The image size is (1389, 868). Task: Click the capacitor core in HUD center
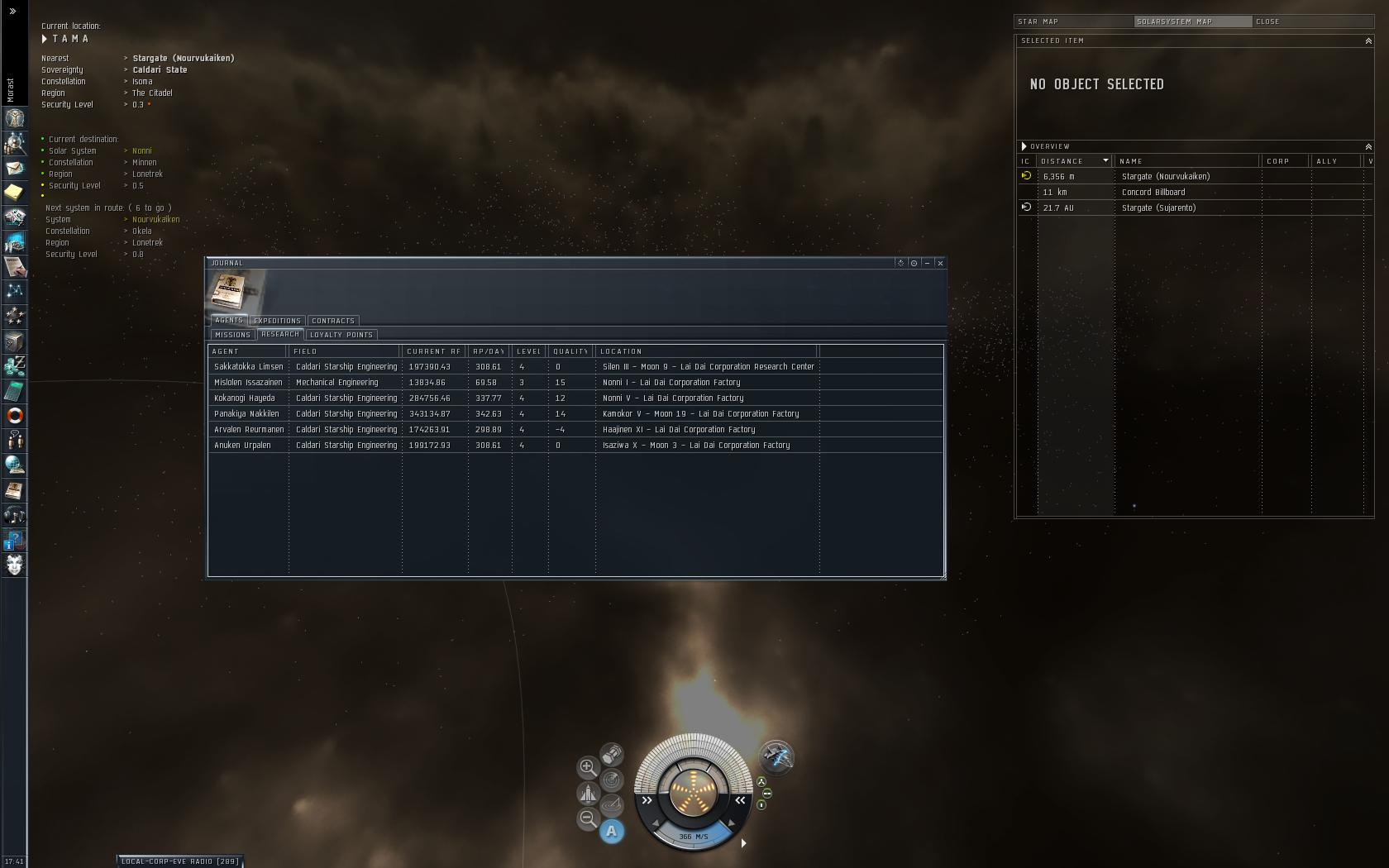pyautogui.click(x=693, y=791)
